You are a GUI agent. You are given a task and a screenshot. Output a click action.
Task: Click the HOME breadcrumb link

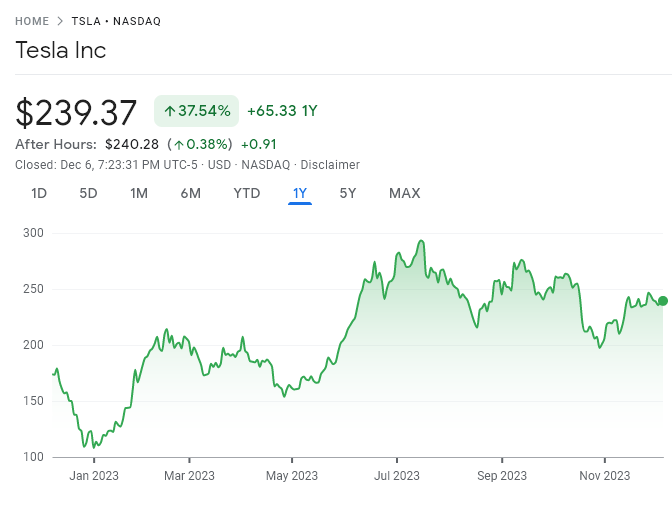(32, 21)
